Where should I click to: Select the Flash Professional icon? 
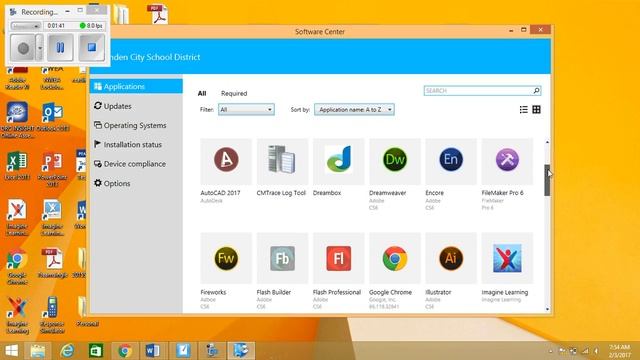[338, 258]
